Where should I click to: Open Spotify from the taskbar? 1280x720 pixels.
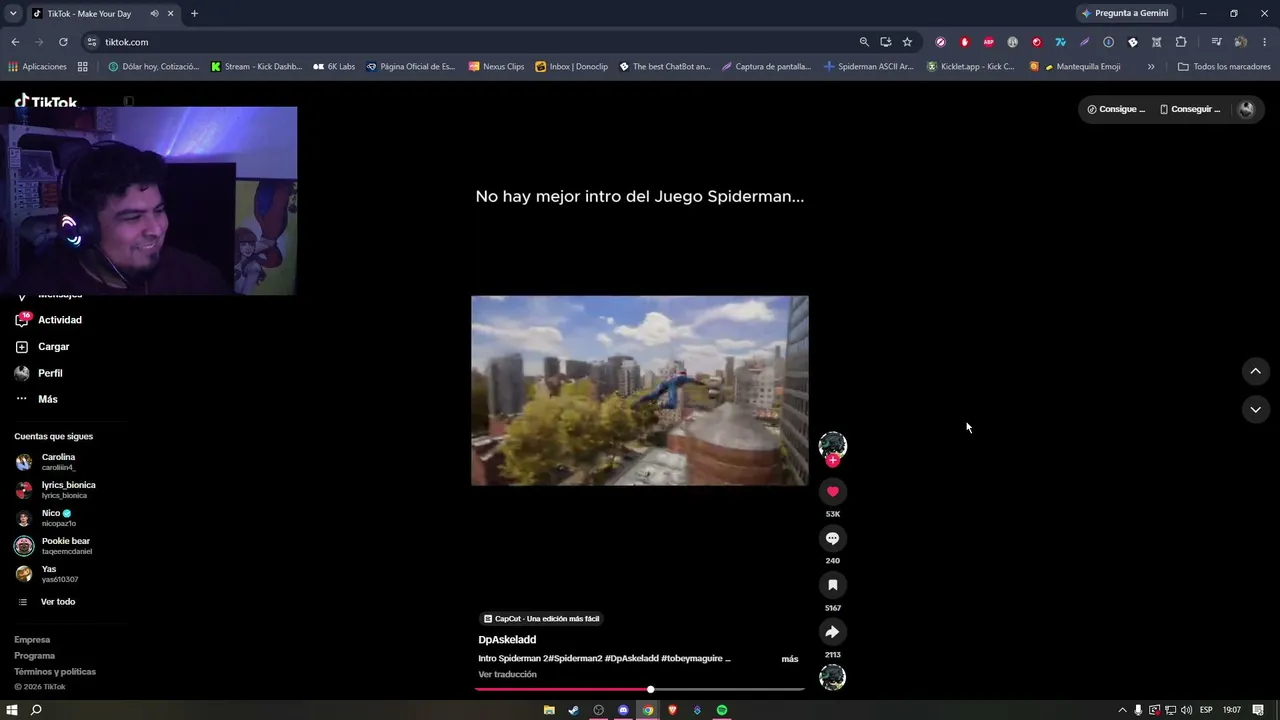click(x=722, y=710)
